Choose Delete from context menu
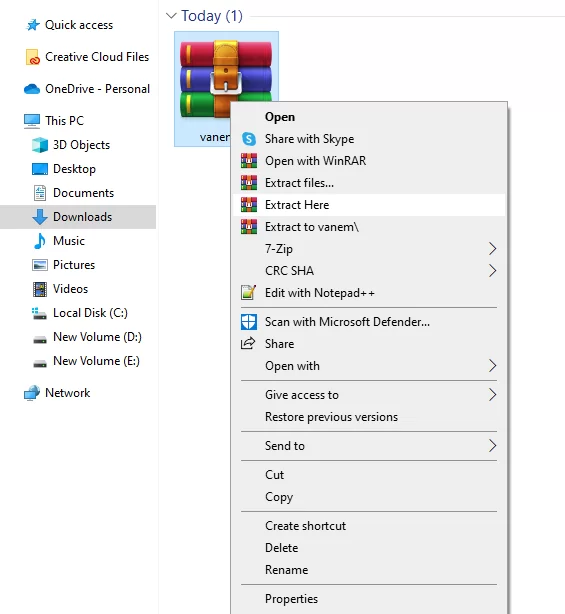The height and width of the screenshot is (614, 565). (x=369, y=548)
